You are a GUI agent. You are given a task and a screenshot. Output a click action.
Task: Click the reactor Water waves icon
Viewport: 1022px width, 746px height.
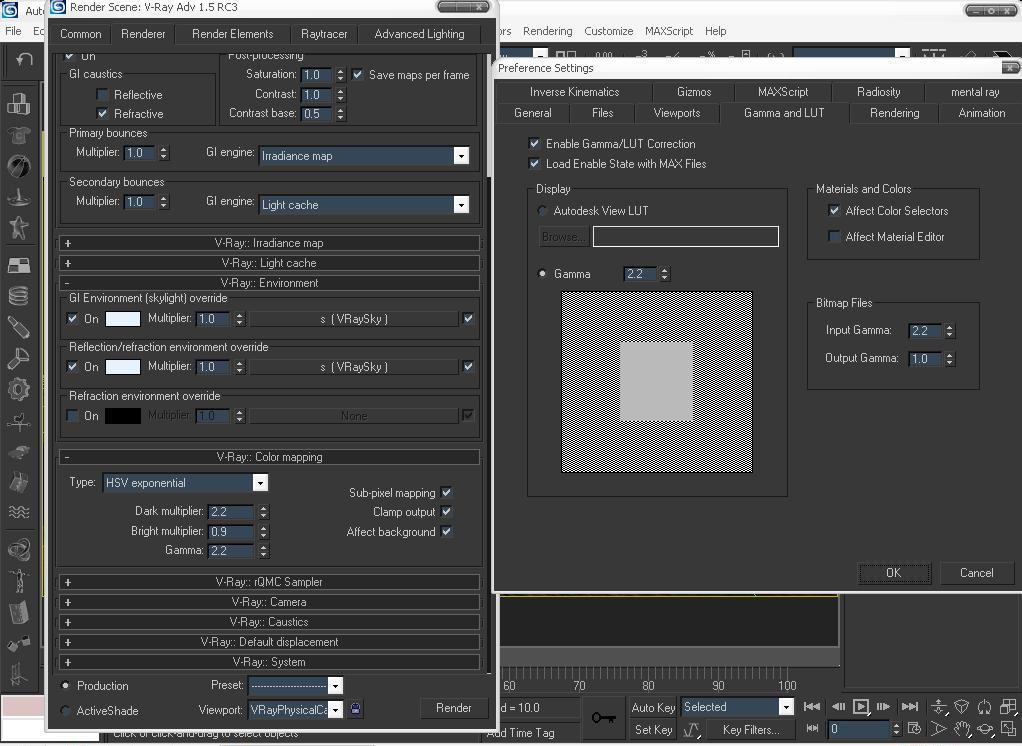click(x=18, y=512)
